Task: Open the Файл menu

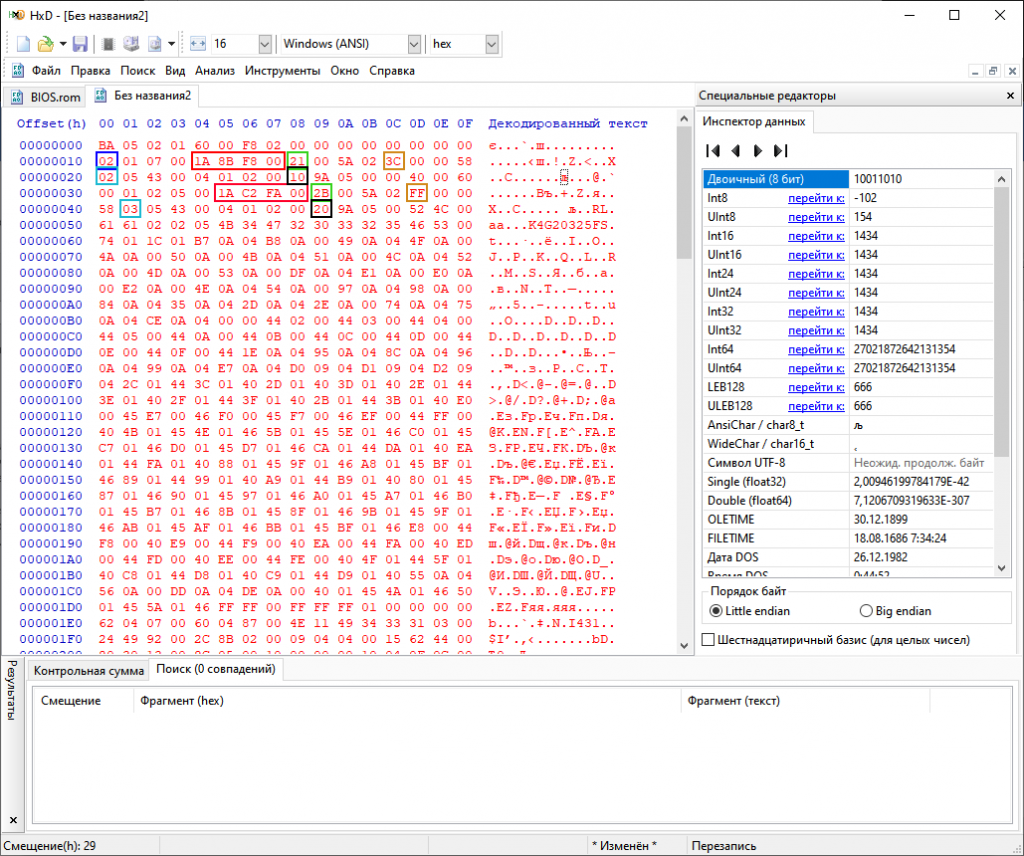Action: pyautogui.click(x=46, y=71)
